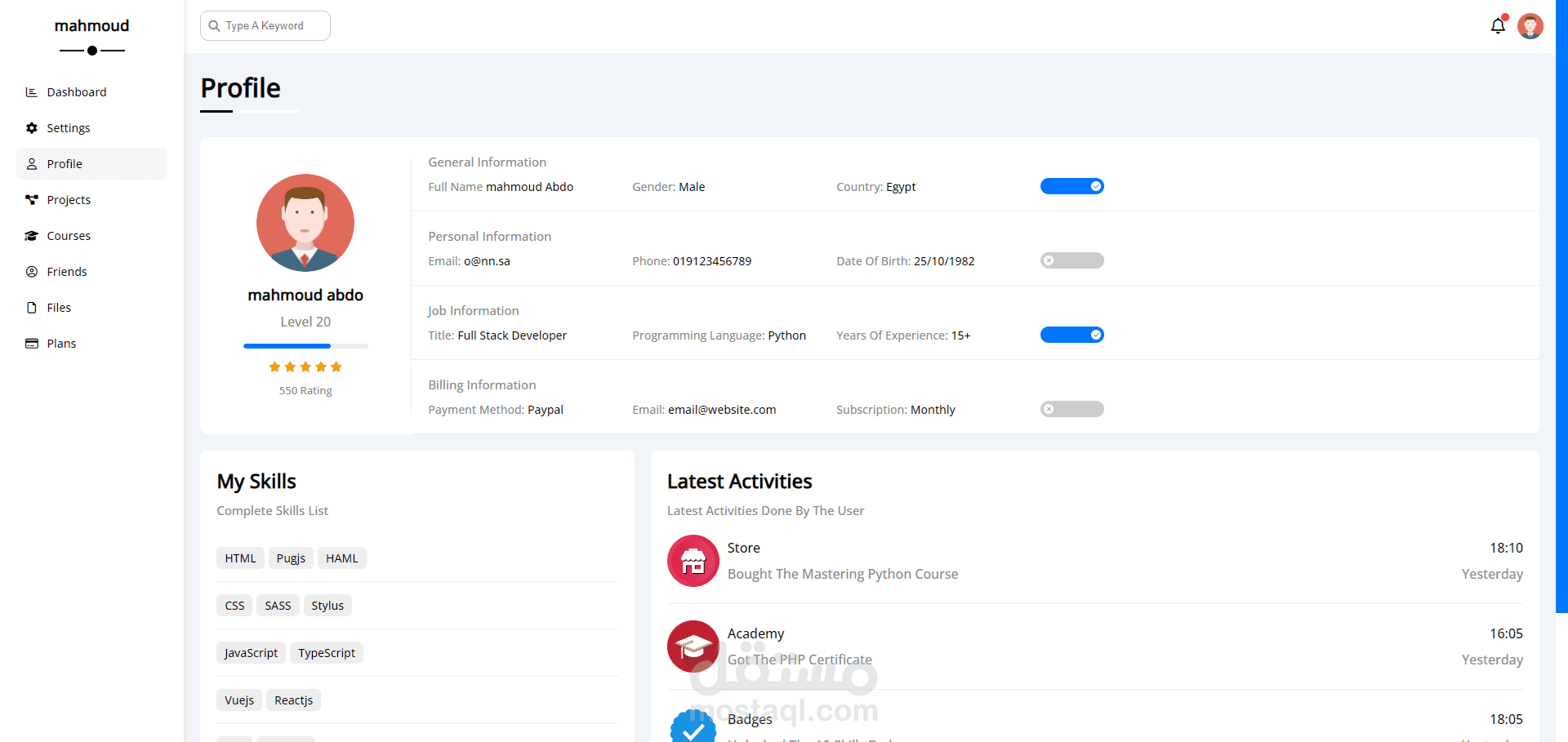The image size is (1568, 742).
Task: Click the Plans credit card icon in sidebar
Action: (31, 344)
